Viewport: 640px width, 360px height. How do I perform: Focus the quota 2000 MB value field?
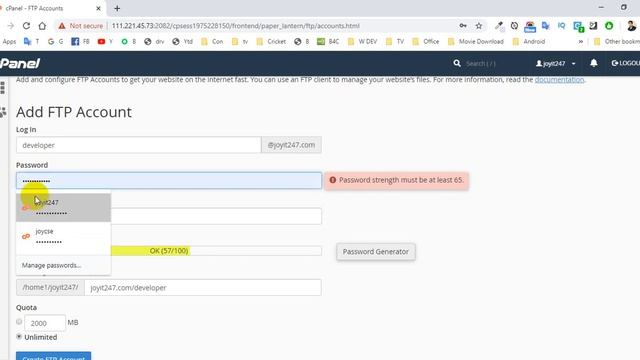(x=45, y=323)
